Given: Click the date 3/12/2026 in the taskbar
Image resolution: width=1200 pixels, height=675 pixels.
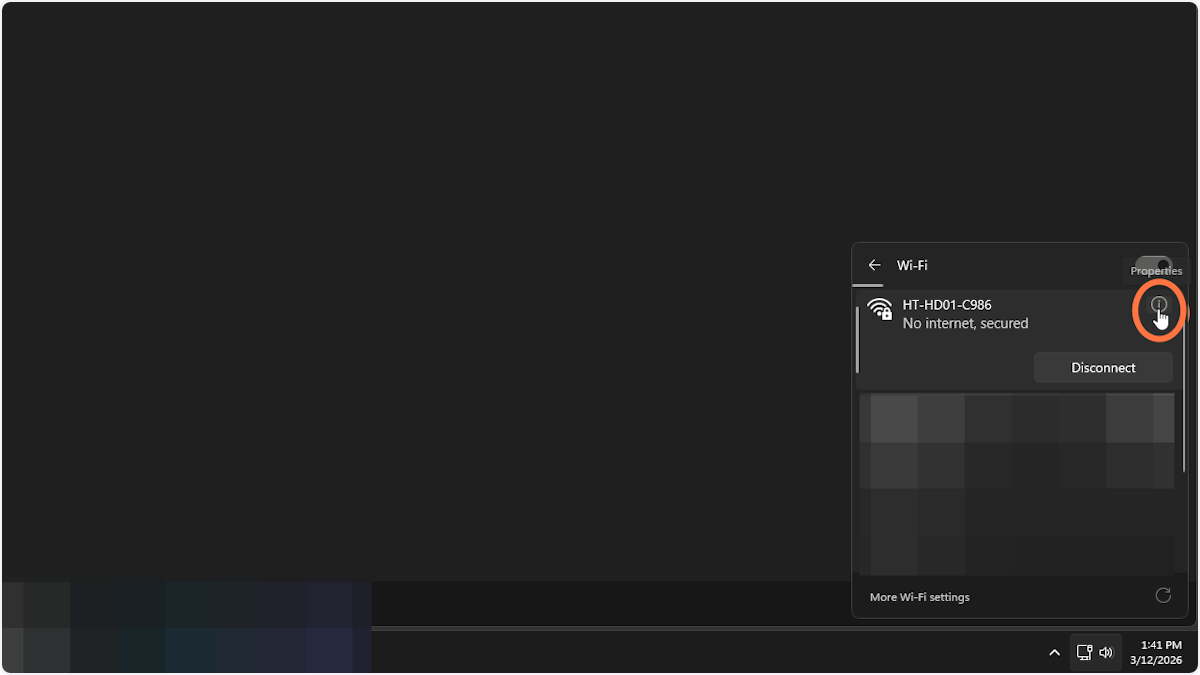Looking at the screenshot, I should coord(1159,660).
